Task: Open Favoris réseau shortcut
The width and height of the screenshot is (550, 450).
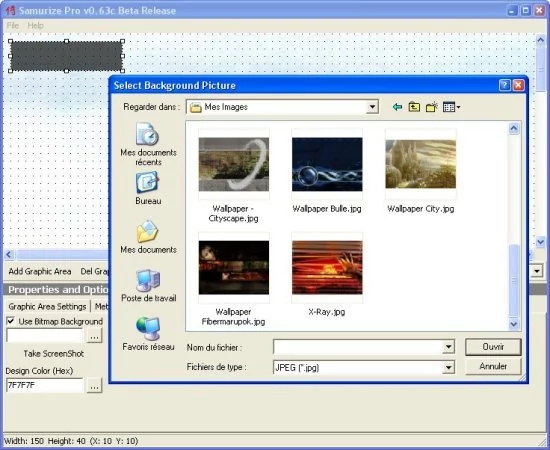Action: pos(148,334)
